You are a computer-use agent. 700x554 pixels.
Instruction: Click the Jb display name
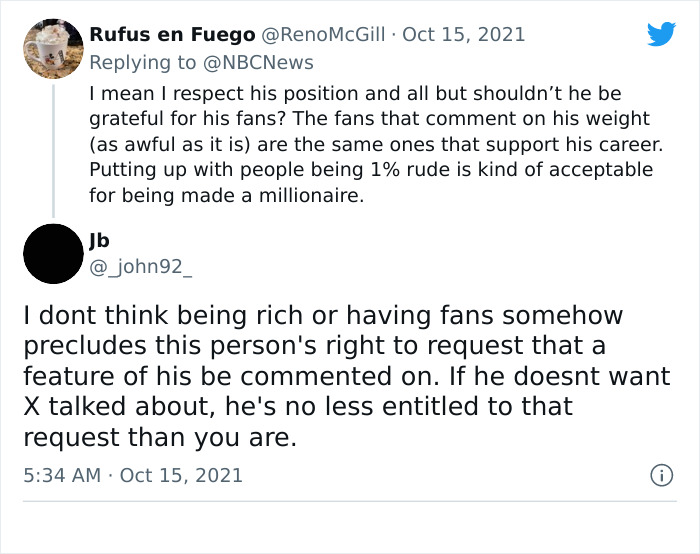[99, 240]
